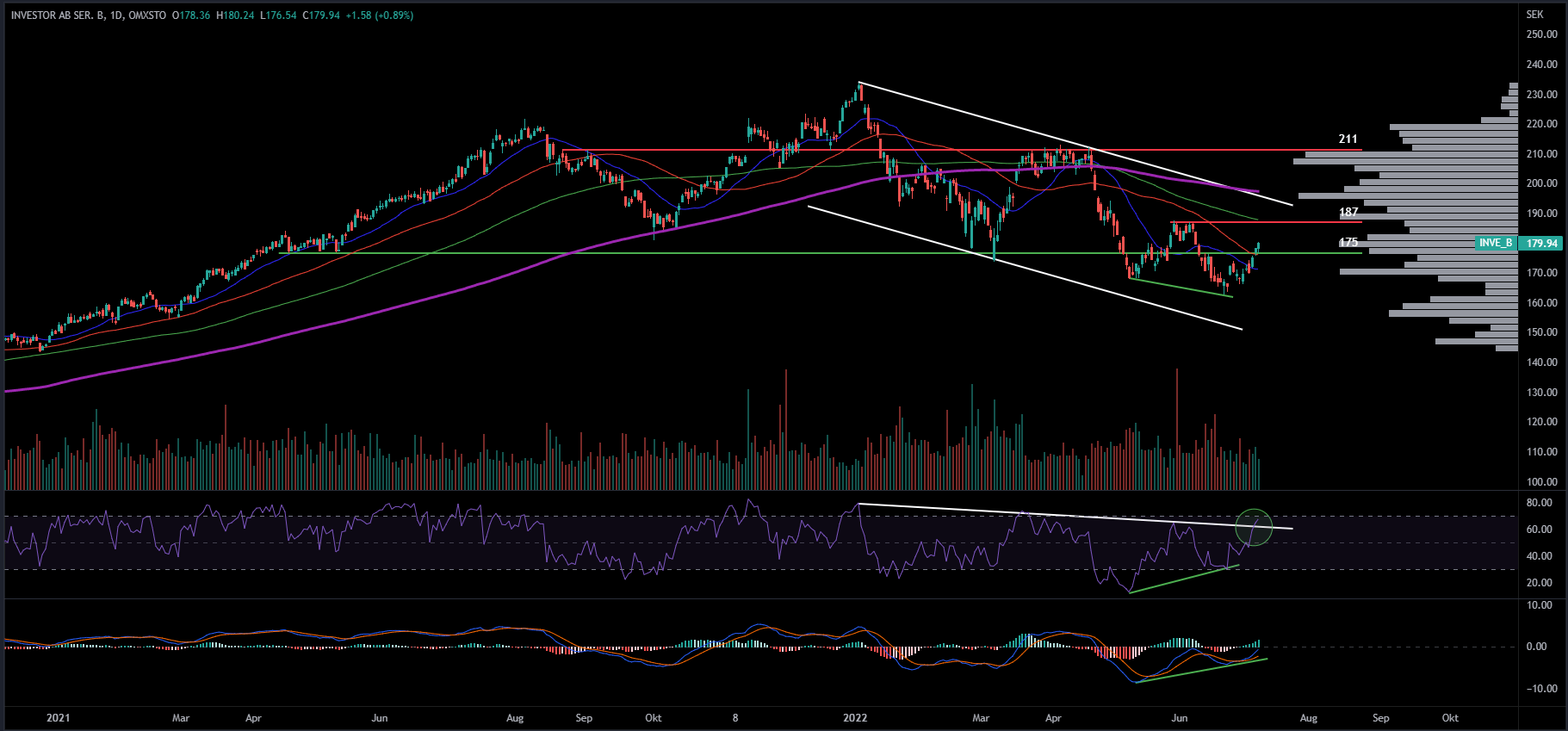Click the 100.00 level on price axis
The width and height of the screenshot is (1568, 731).
1541,482
